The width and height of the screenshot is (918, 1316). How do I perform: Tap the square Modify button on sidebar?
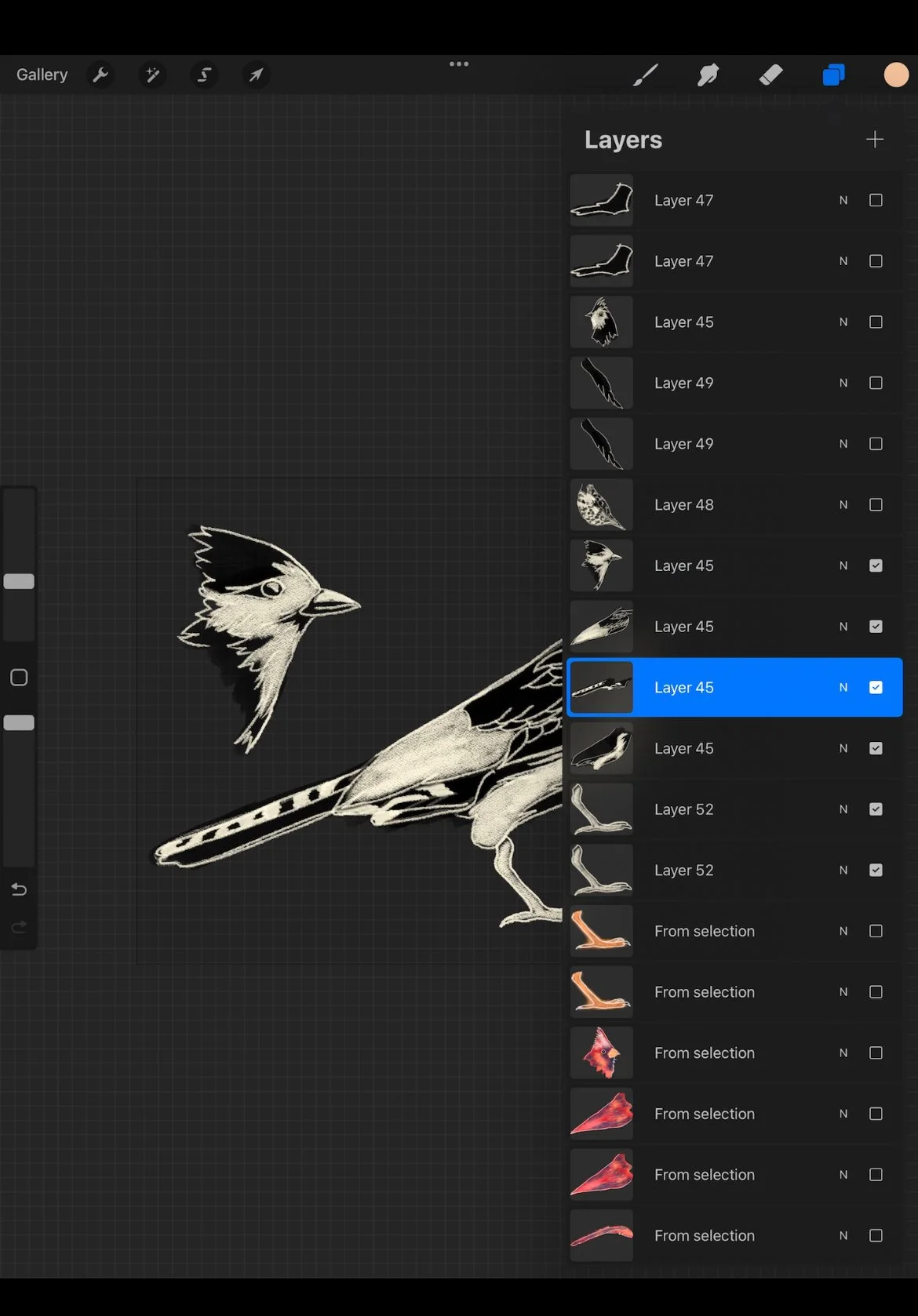[x=19, y=678]
